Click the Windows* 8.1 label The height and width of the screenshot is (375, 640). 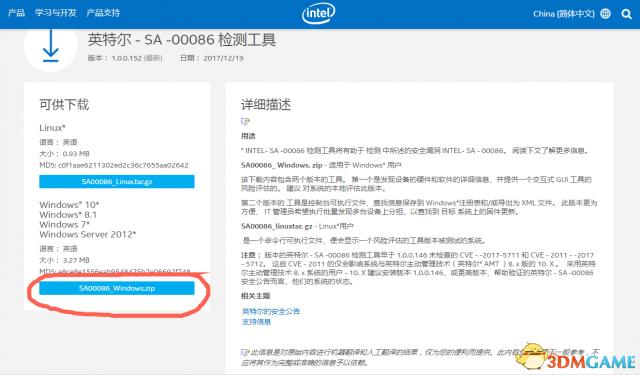pyautogui.click(x=68, y=214)
